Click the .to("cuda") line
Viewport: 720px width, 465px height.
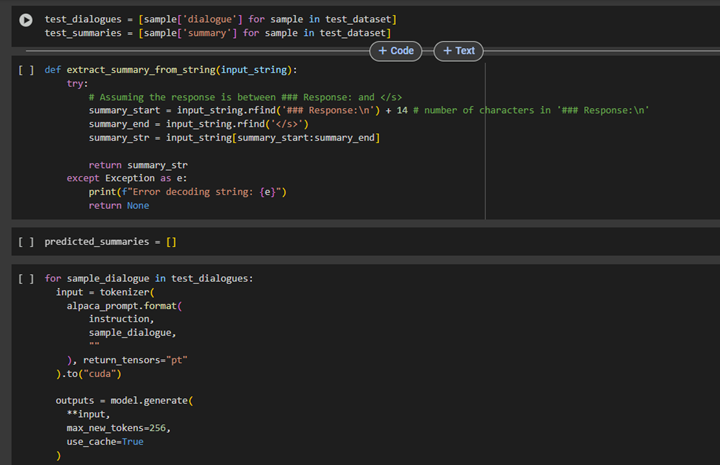point(92,373)
